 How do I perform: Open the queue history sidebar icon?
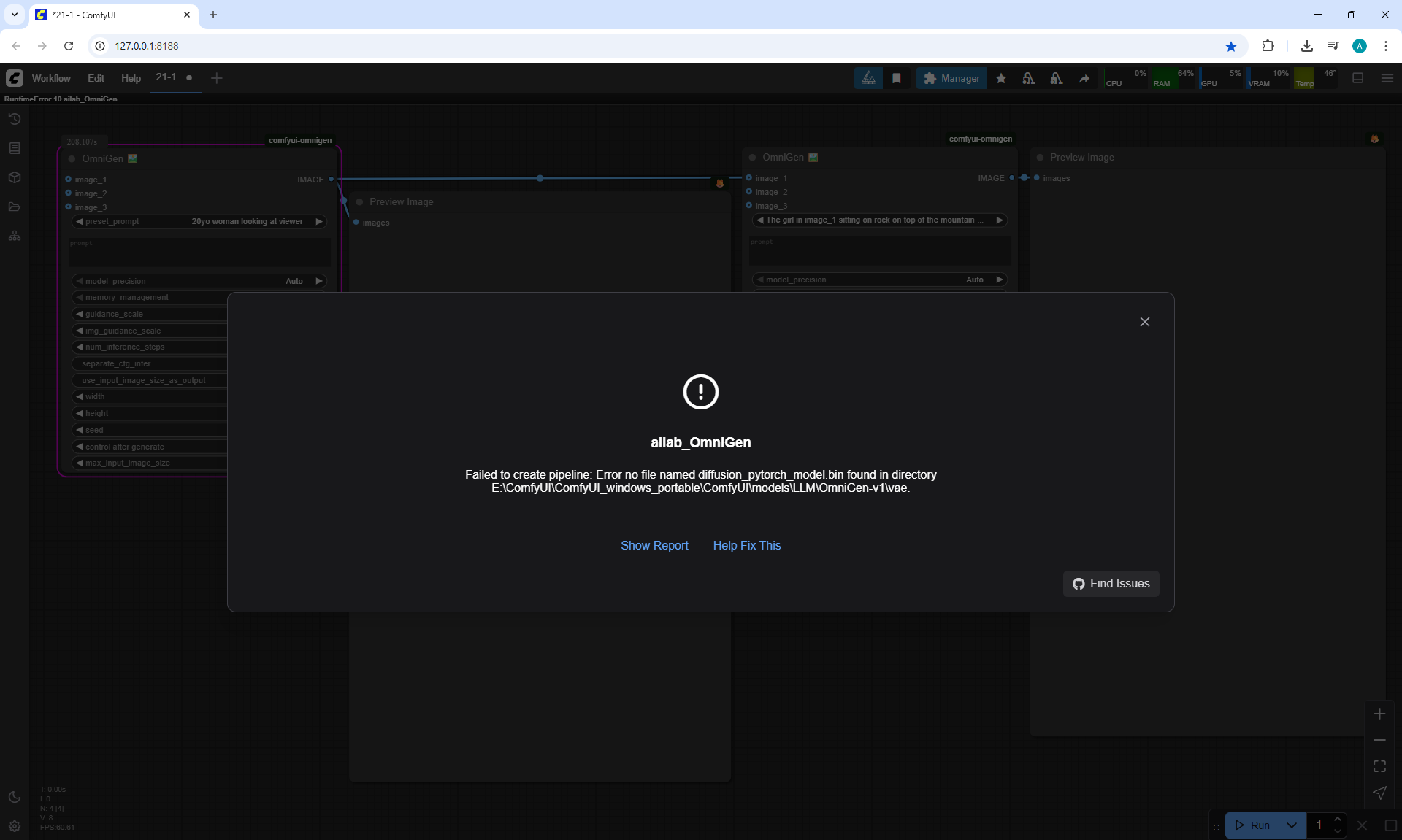coord(15,119)
